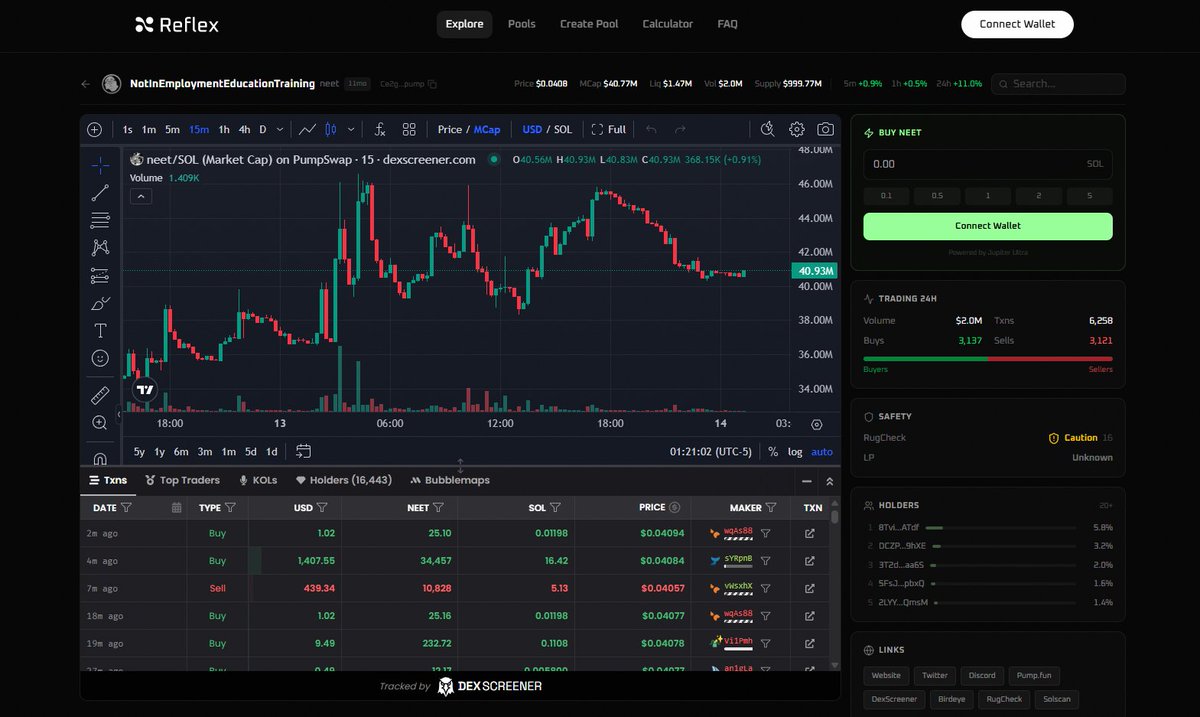Viewport: 1200px width, 717px height.
Task: Click the TradingView logo on chart
Action: pos(145,390)
